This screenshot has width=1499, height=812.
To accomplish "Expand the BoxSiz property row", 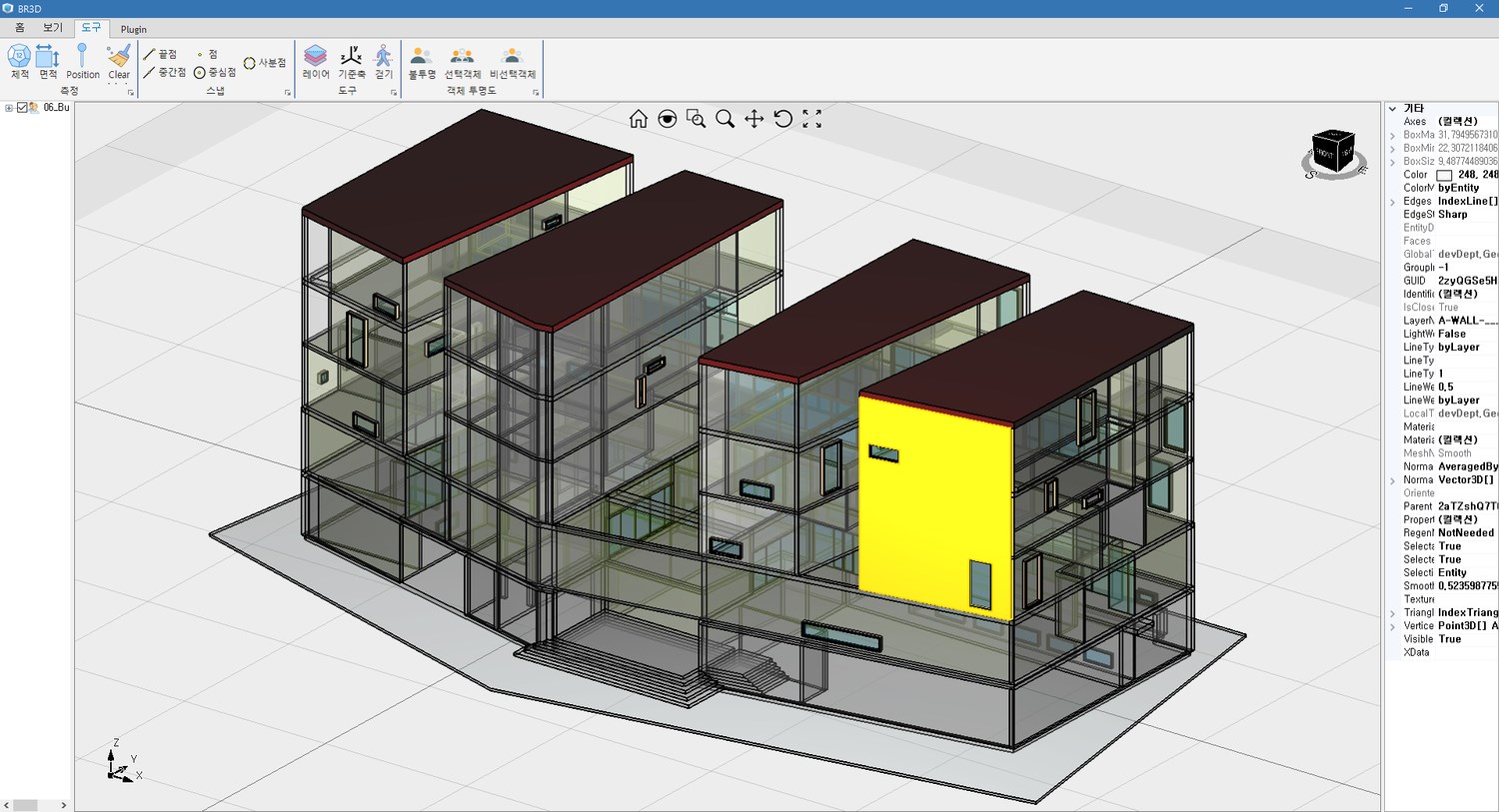I will coord(1392,161).
